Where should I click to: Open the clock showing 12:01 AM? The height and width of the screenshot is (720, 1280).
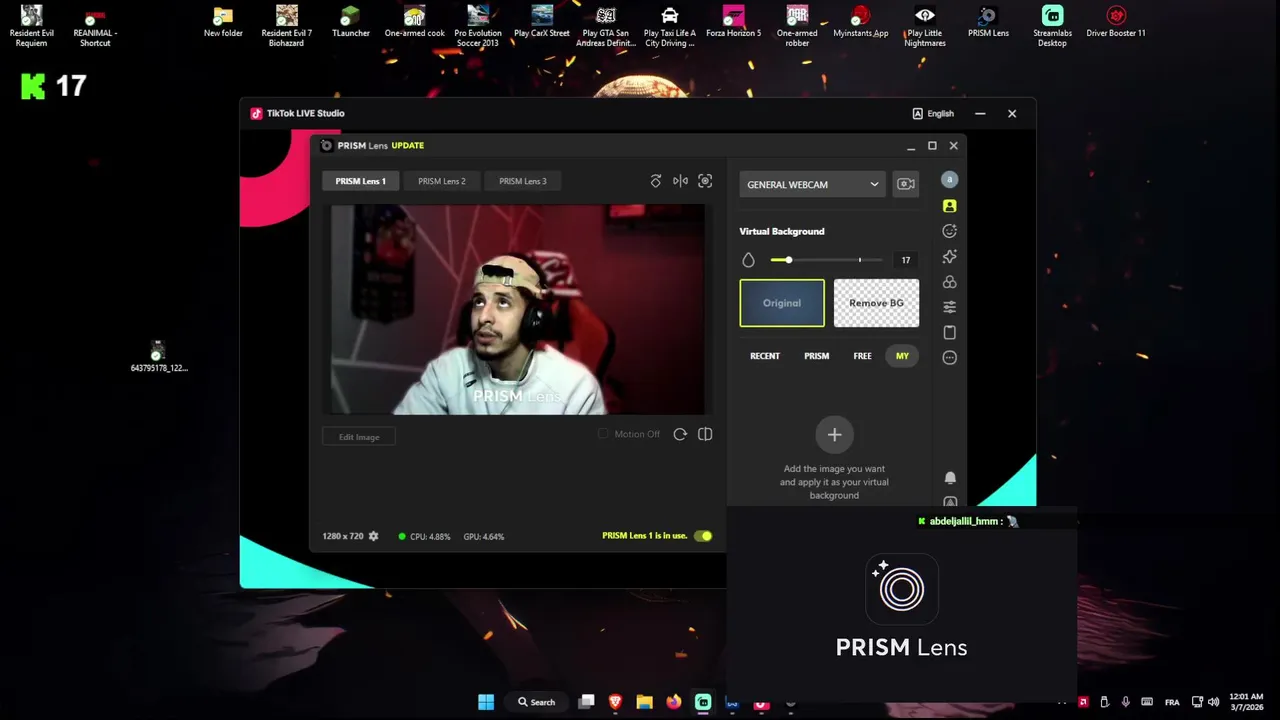tap(1246, 702)
